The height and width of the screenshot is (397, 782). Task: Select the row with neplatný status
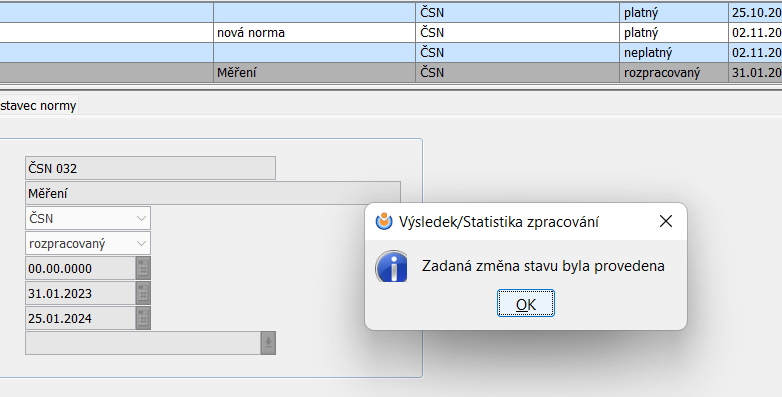(391, 52)
